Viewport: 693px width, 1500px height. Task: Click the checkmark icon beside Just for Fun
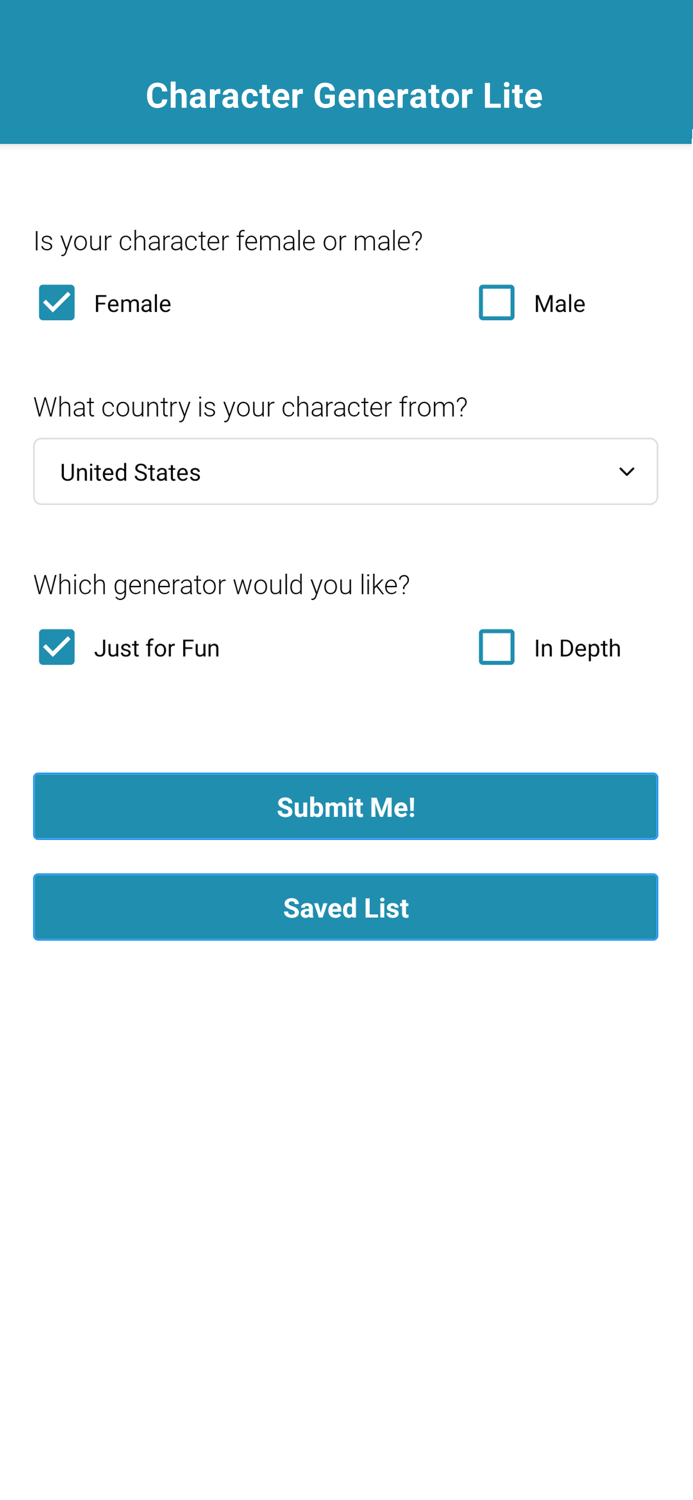click(x=55, y=646)
